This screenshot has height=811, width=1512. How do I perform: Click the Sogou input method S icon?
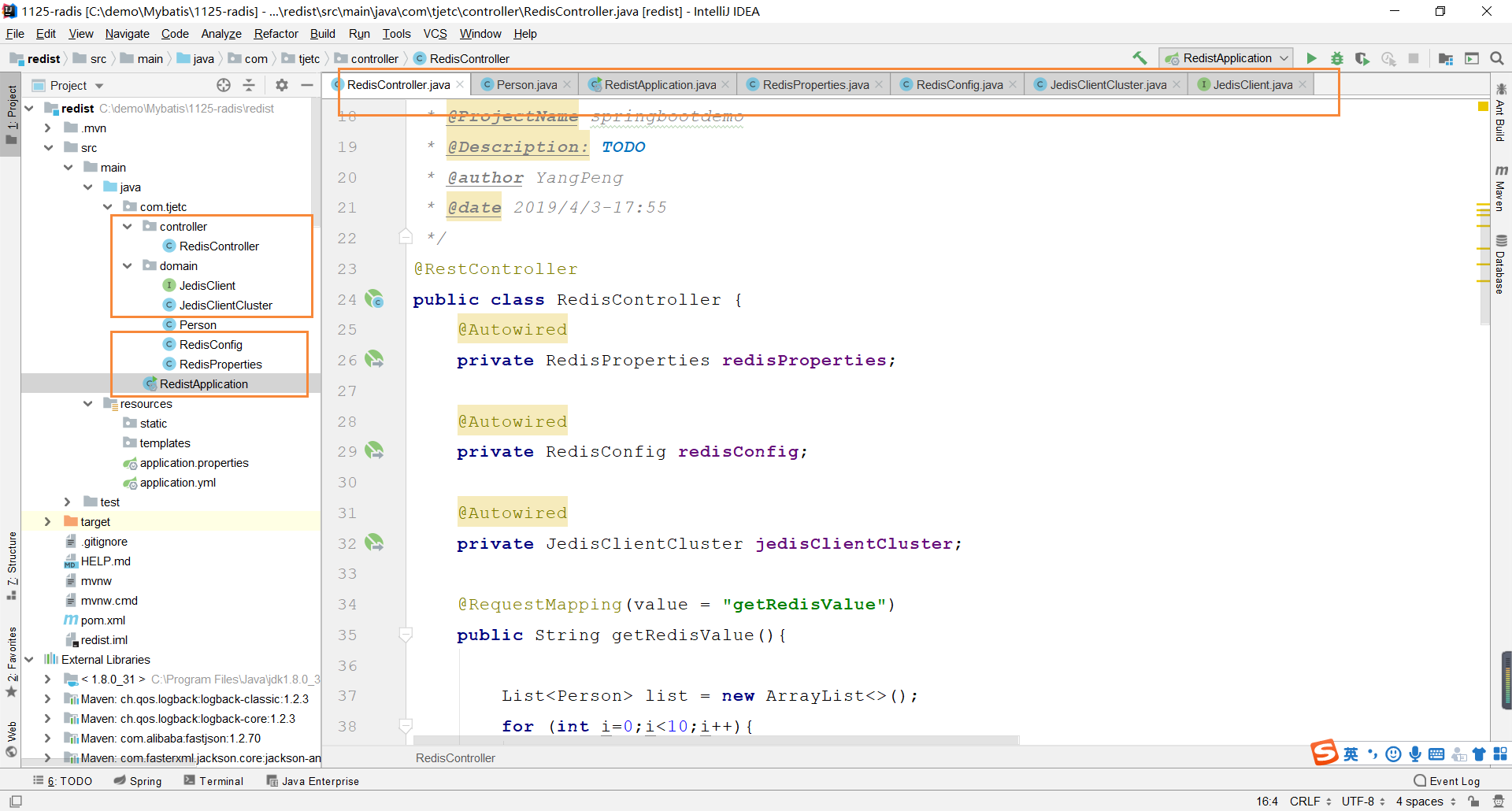pos(1325,753)
